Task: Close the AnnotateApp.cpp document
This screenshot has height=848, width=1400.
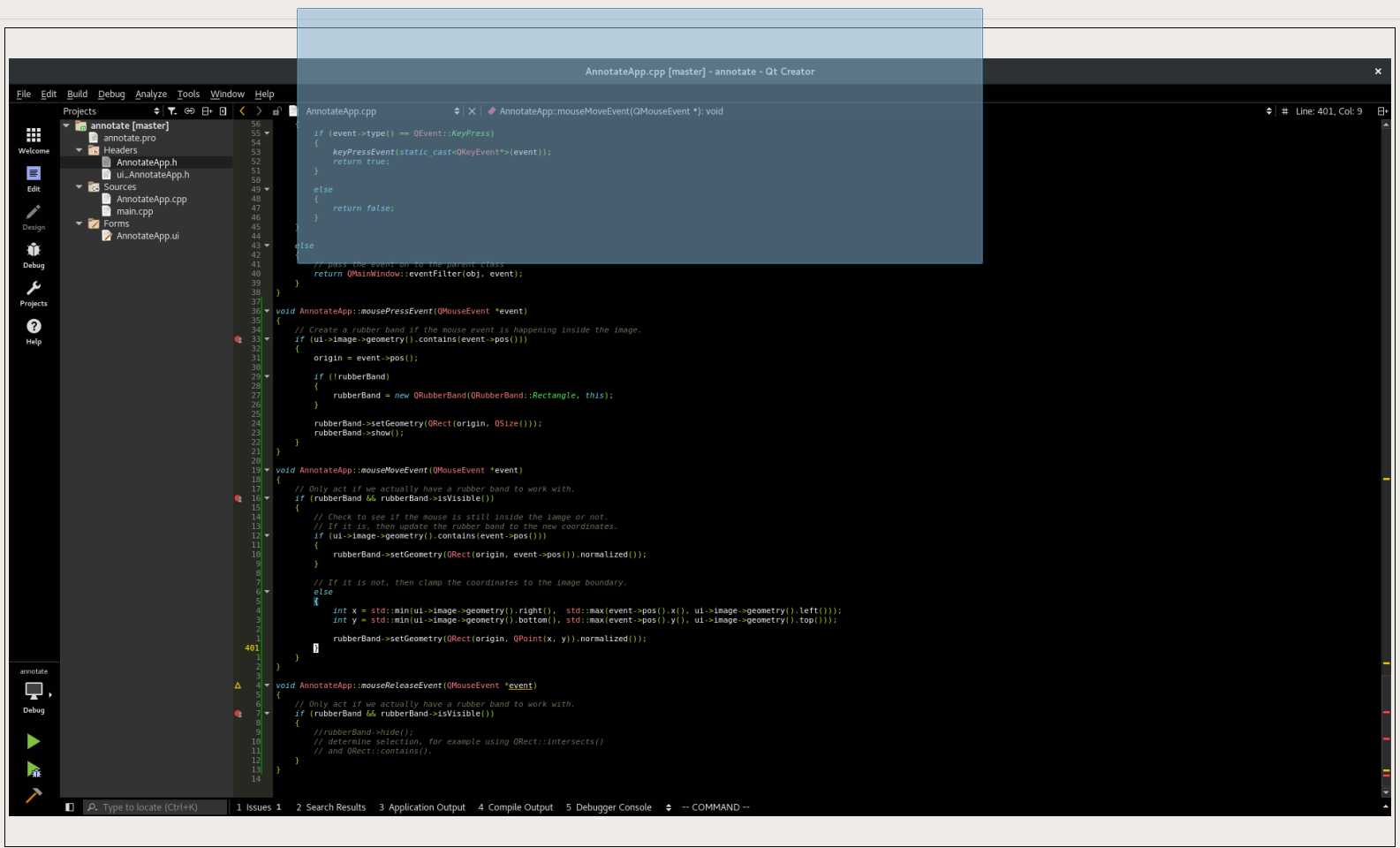Action: click(472, 111)
